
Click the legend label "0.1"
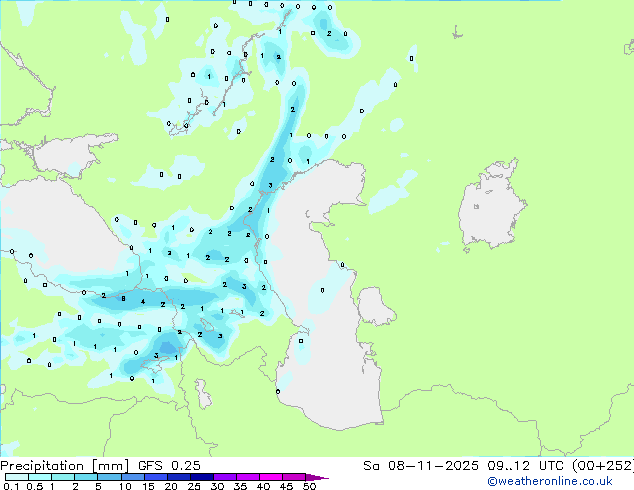point(11,486)
